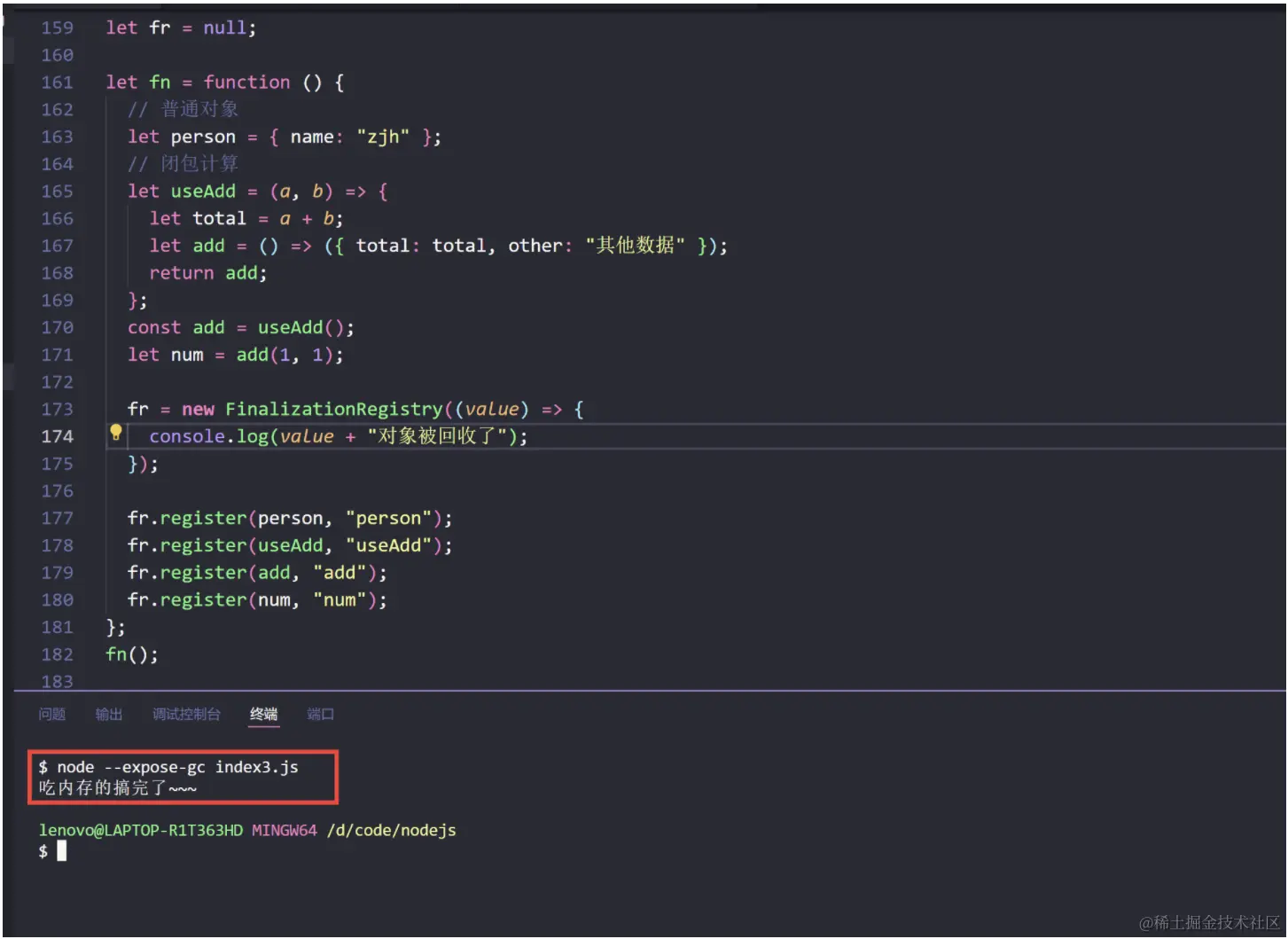The height and width of the screenshot is (939, 1288).
Task: Click 'fr.register(num, "num")' line
Action: (257, 600)
